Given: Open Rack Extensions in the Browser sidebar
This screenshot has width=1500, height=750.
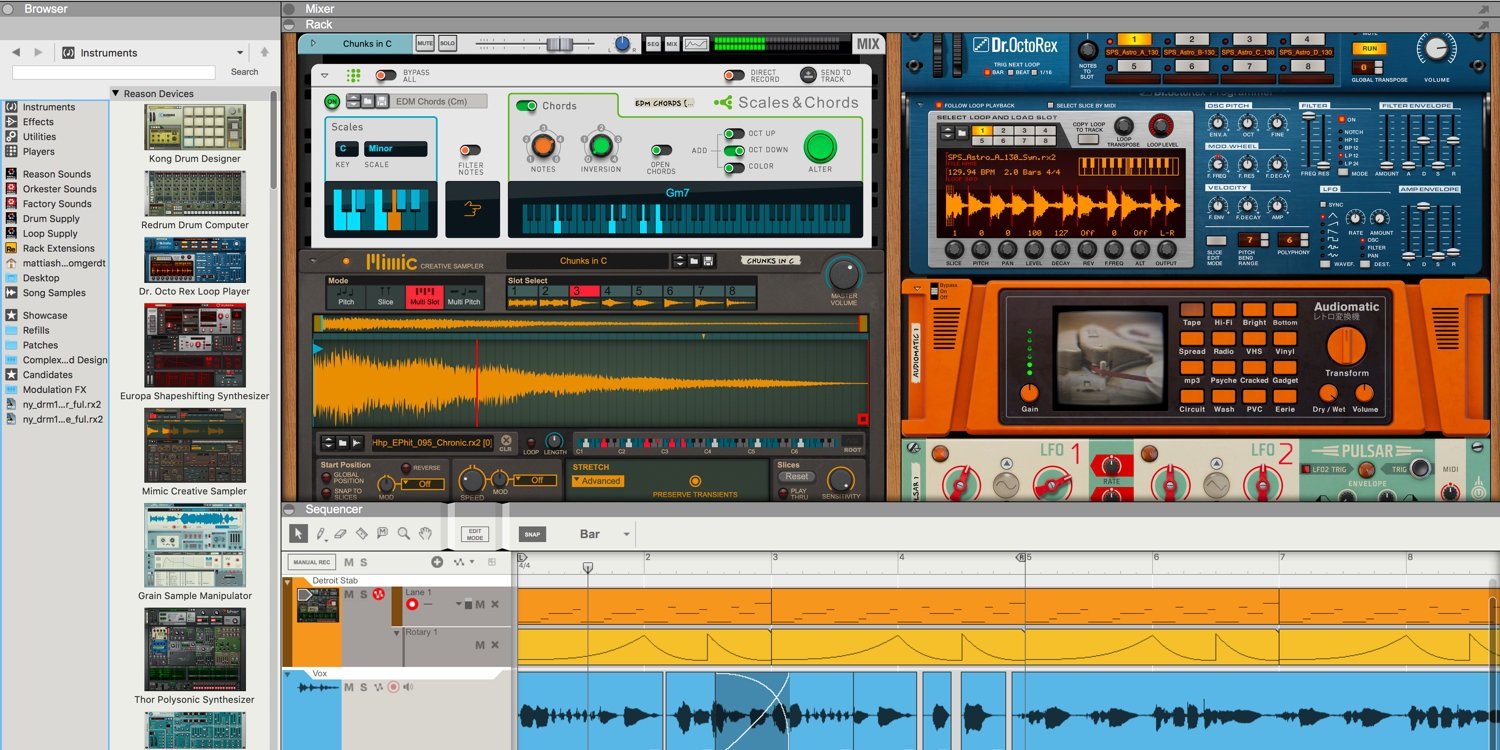Looking at the screenshot, I should pos(58,248).
